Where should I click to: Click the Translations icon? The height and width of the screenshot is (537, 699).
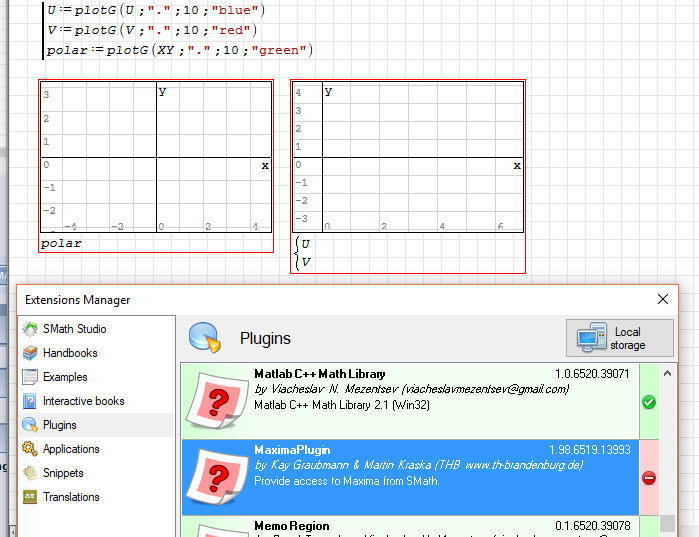29,497
